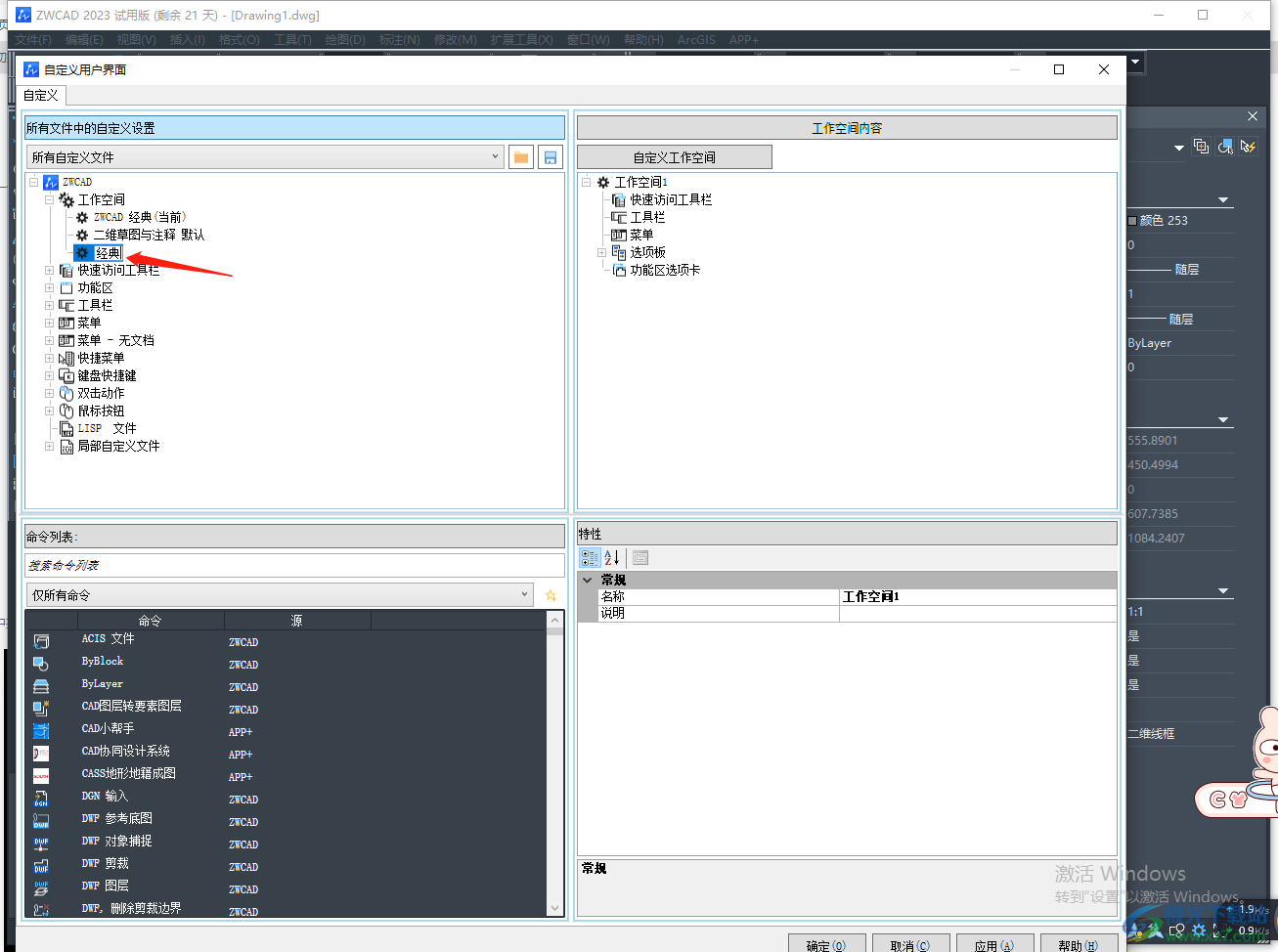Click the CAD小帮手 command icon

pyautogui.click(x=41, y=731)
